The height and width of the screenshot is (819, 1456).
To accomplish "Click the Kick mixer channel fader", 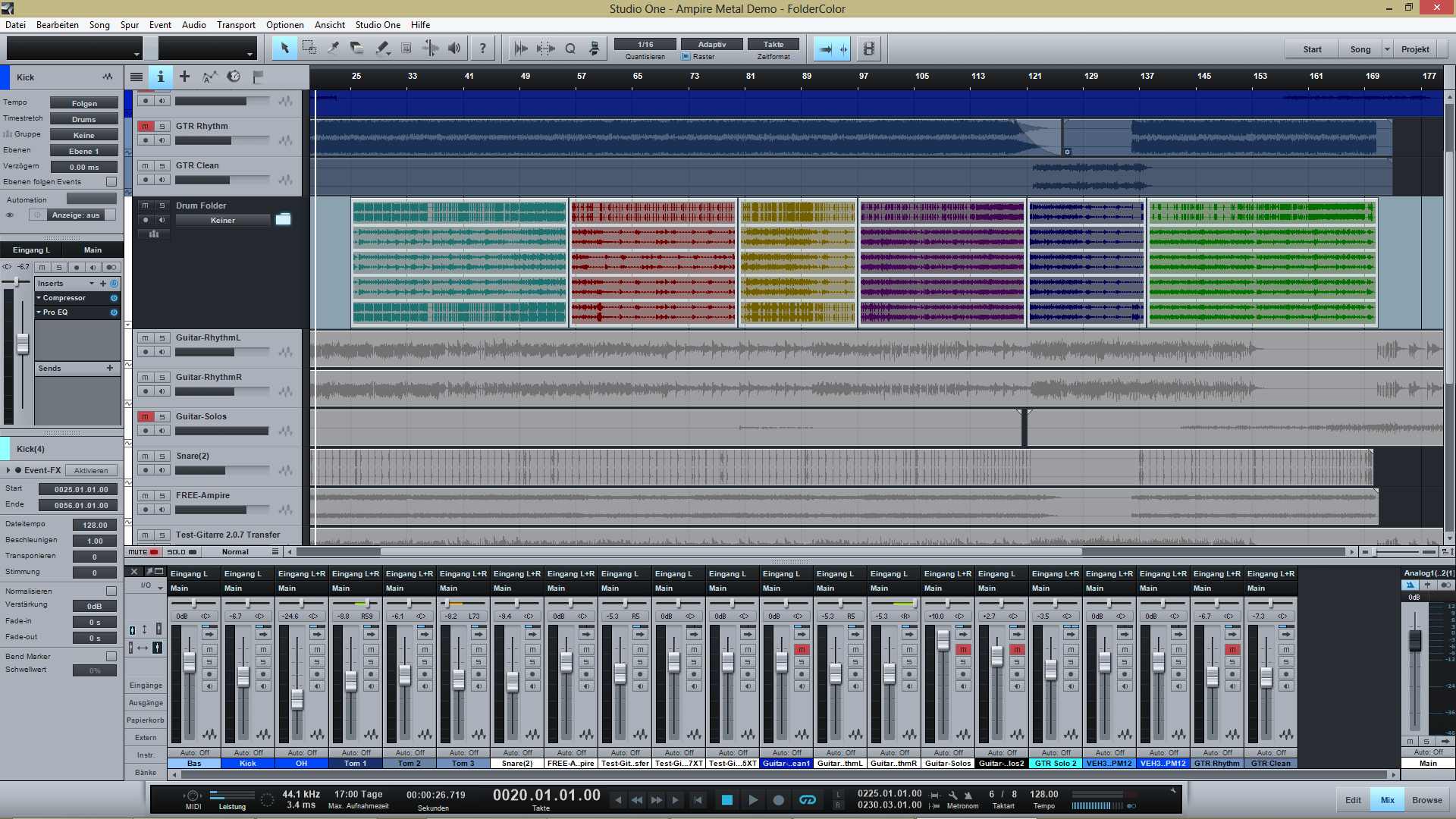I will (x=243, y=676).
